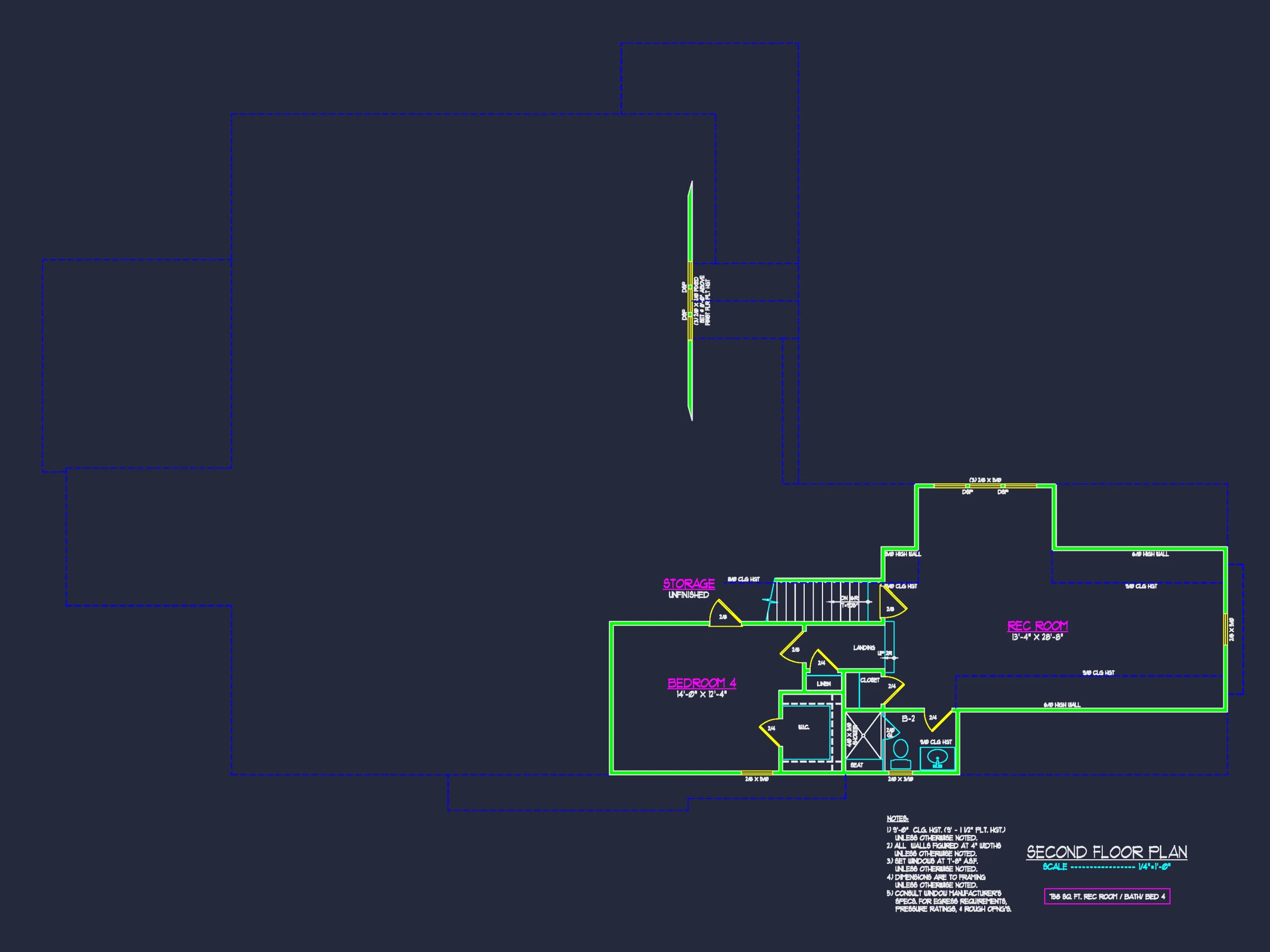Select the LINEN closet label
Viewport: 1270px width, 952px height.
824,684
